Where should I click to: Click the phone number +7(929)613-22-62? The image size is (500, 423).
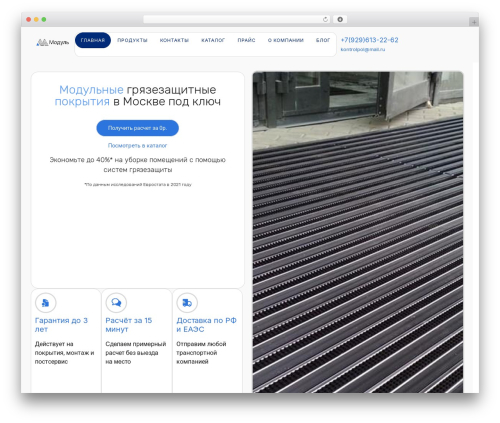[x=369, y=40]
